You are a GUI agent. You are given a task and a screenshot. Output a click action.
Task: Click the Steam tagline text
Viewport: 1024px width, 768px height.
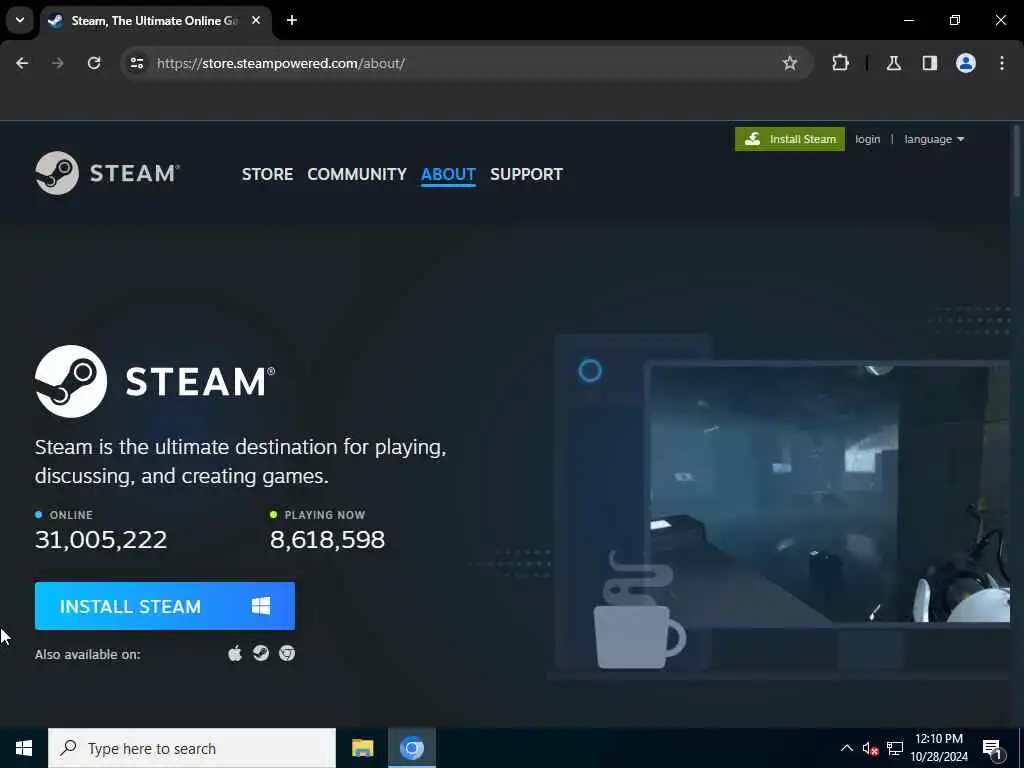[x=240, y=461]
